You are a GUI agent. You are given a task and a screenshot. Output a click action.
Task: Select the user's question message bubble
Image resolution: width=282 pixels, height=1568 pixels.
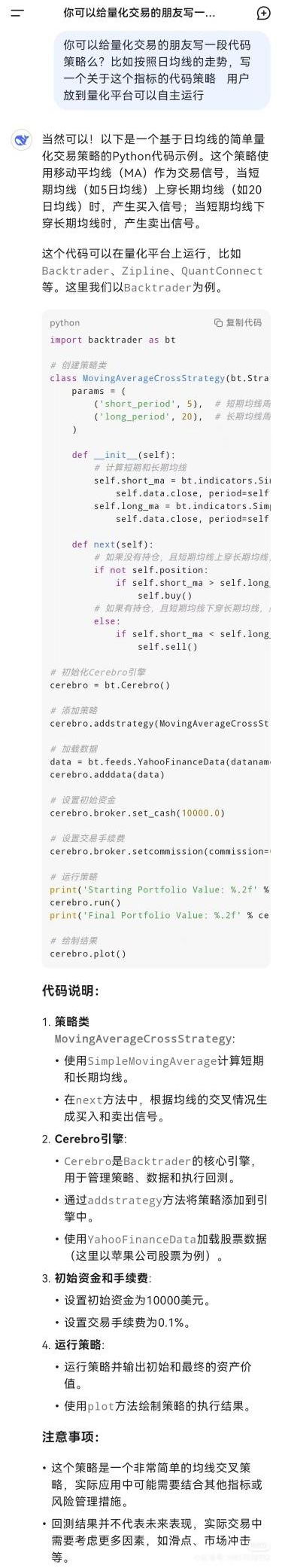tap(162, 69)
